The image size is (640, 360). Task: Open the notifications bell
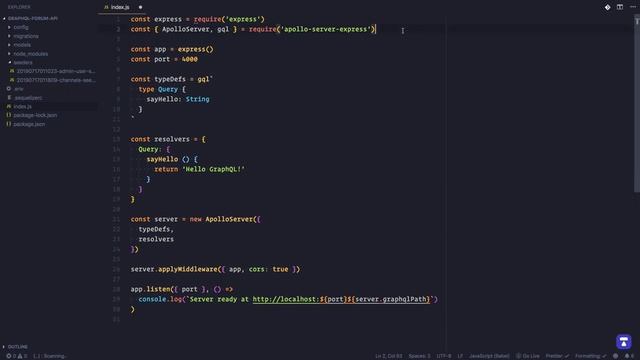tap(629, 356)
